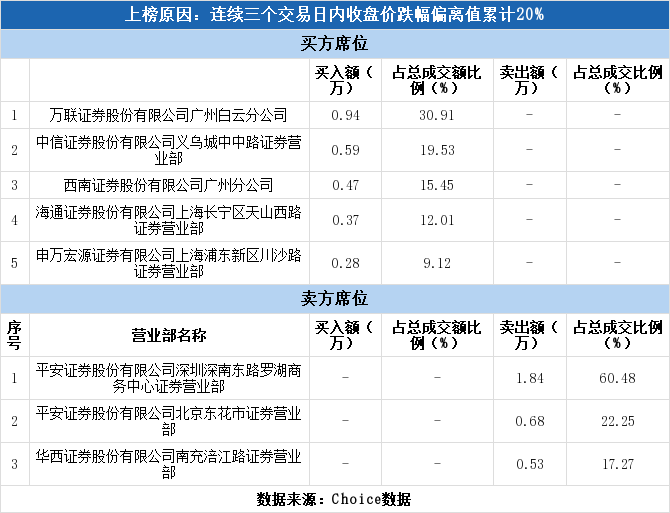This screenshot has width=670, height=513.
Task: Select buy amount value 0.59
Action: tap(345, 150)
